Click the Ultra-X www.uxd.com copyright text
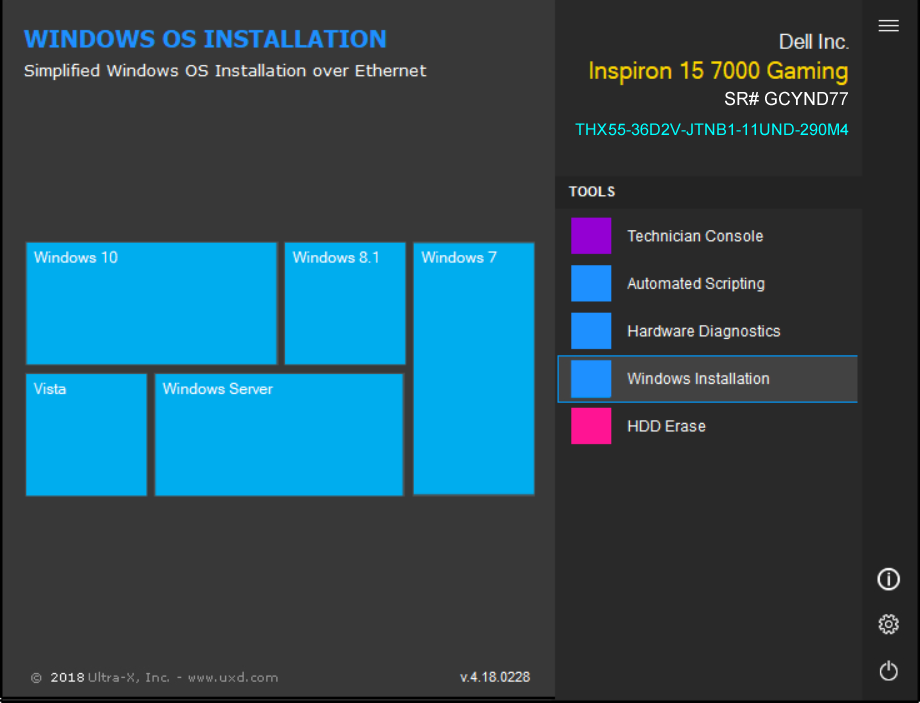This screenshot has height=703, width=920. [154, 677]
